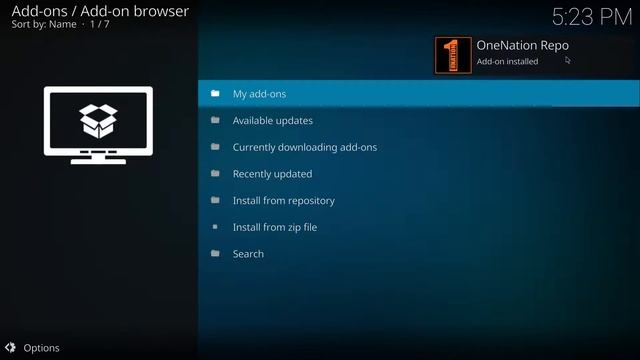Open Available updates

(x=419, y=120)
